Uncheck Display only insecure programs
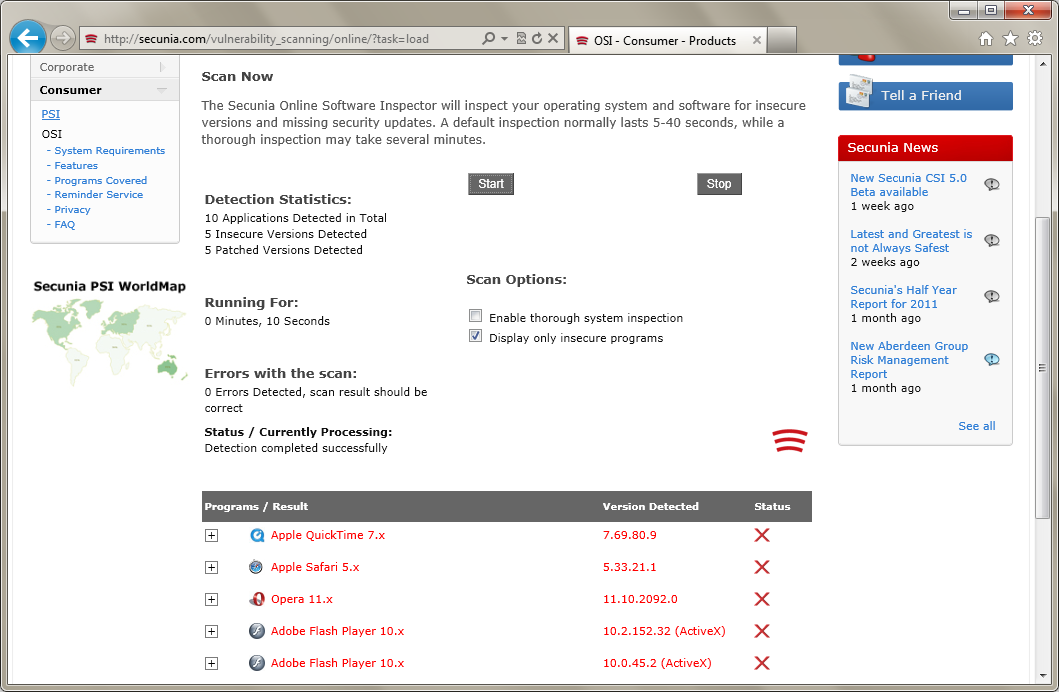Screen dimensions: 1059x692 [x=476, y=337]
